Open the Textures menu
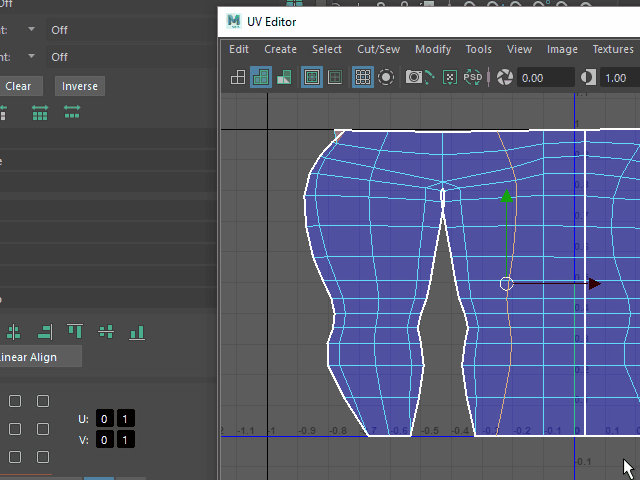This screenshot has height=480, width=640. (612, 49)
